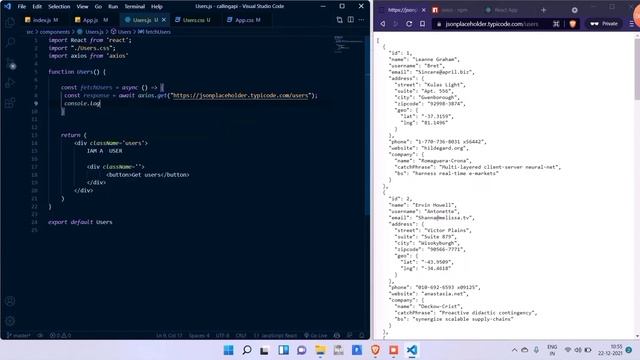Click the open changes icon in editor toolbar
Viewport: 640px width, 360px height.
339,20
